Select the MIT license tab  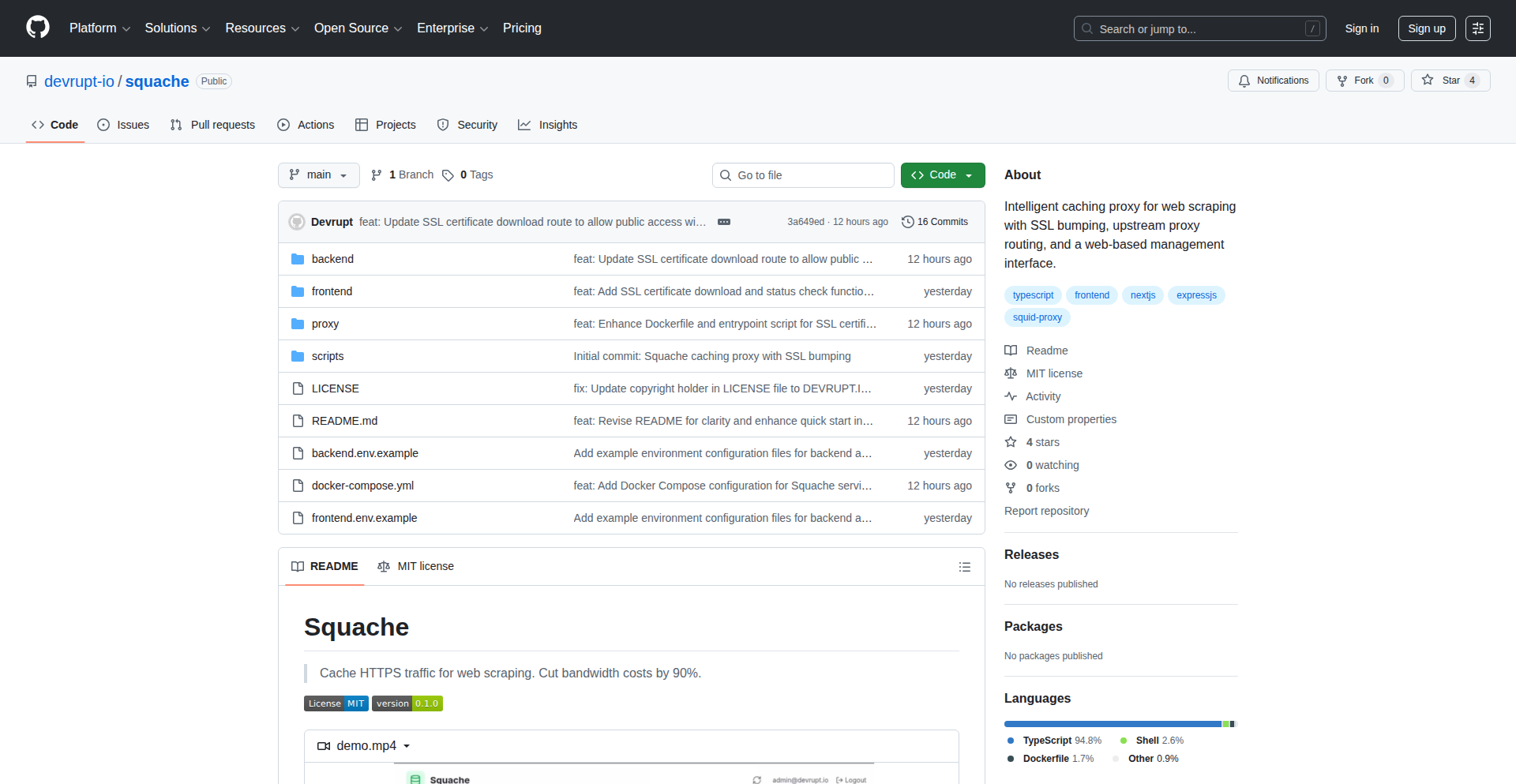416,567
